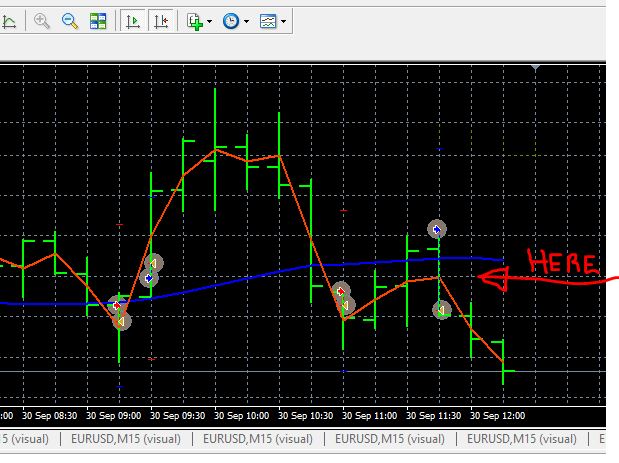Viewport: 619px width, 463px height.
Task: Select yellow trade arrow near the 09:30 bar
Action: coord(154,263)
